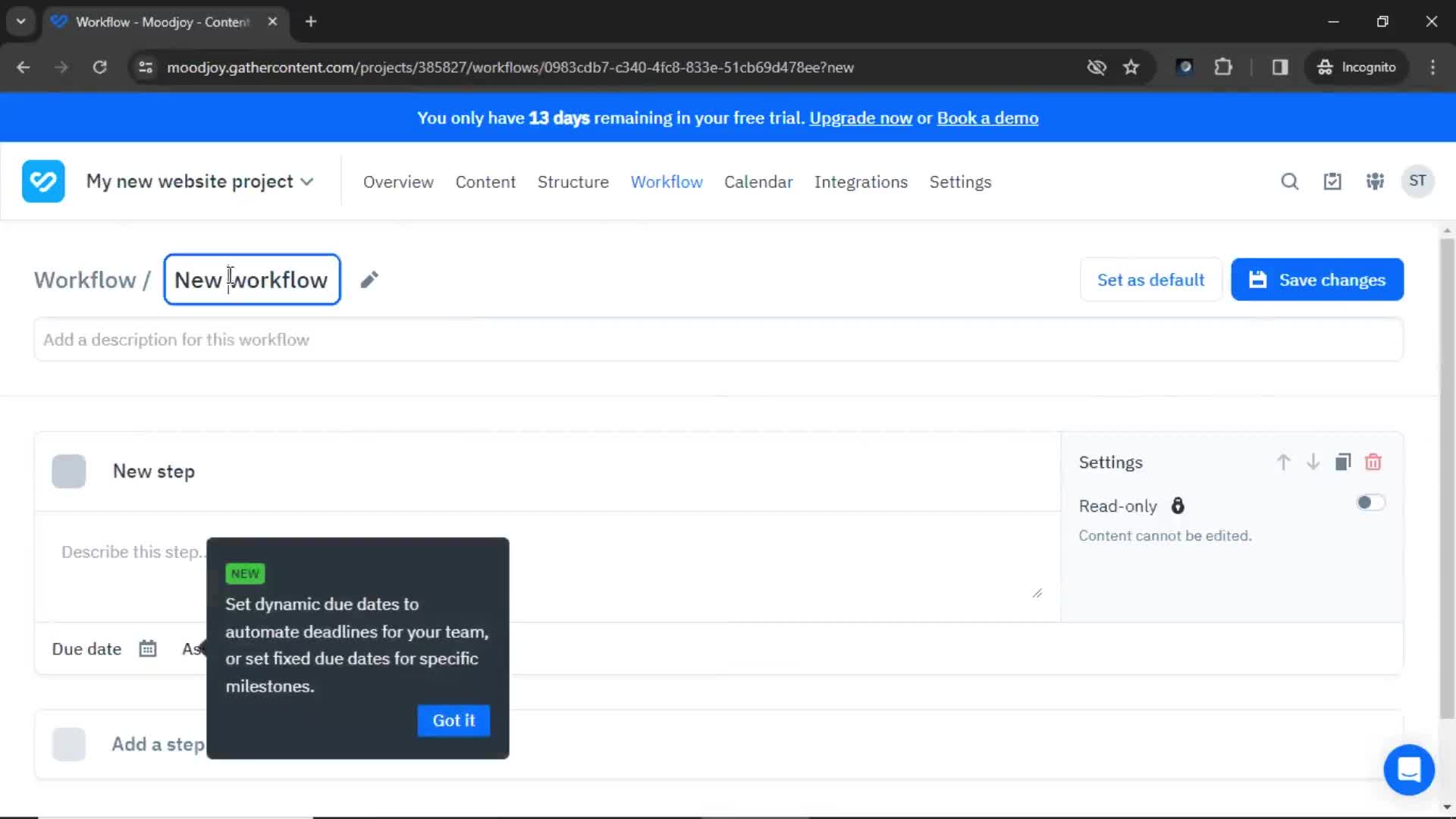Click the Save changes button
This screenshot has height=819, width=1456.
pyautogui.click(x=1317, y=279)
